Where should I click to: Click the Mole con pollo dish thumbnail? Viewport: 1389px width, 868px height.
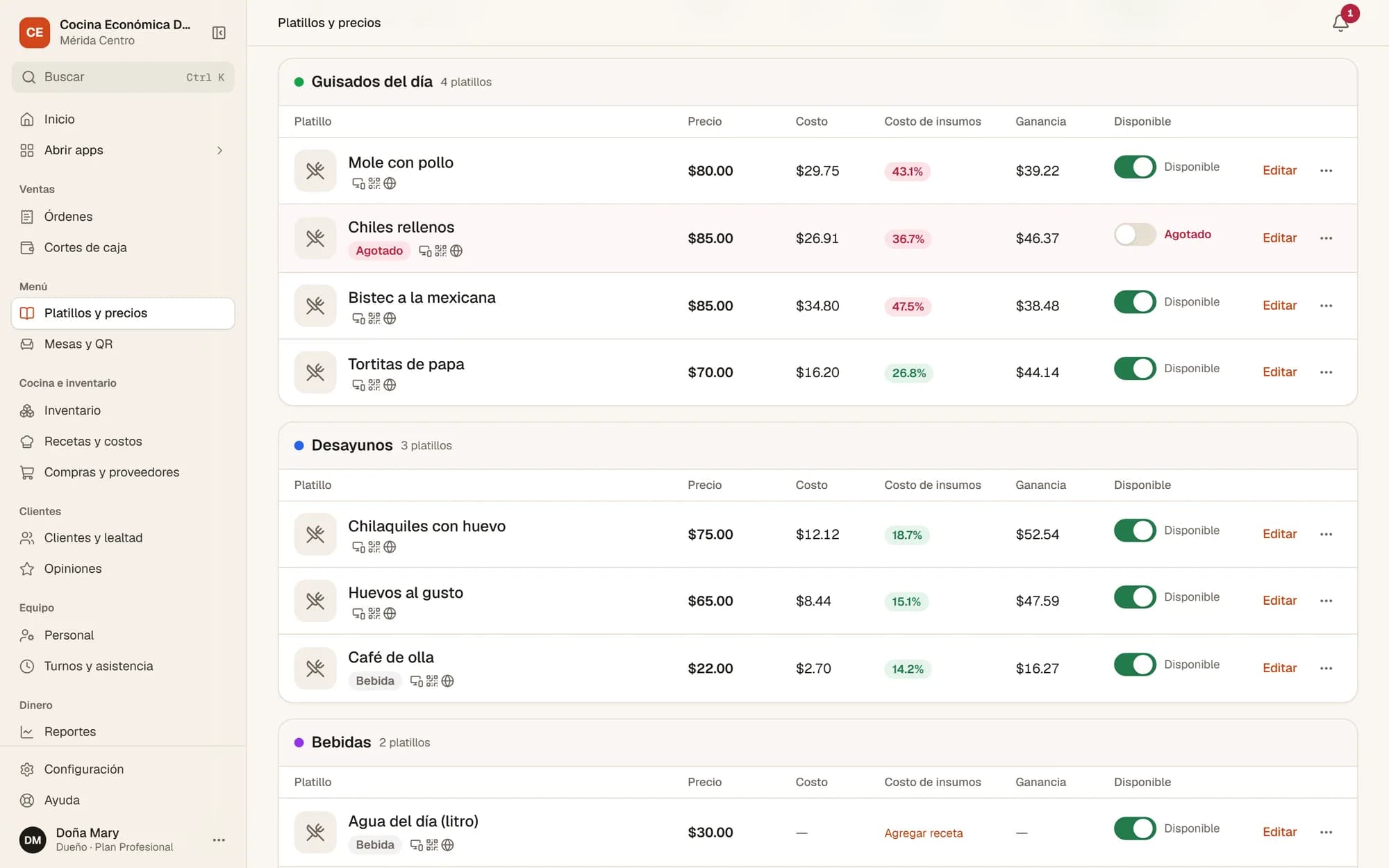(x=315, y=171)
